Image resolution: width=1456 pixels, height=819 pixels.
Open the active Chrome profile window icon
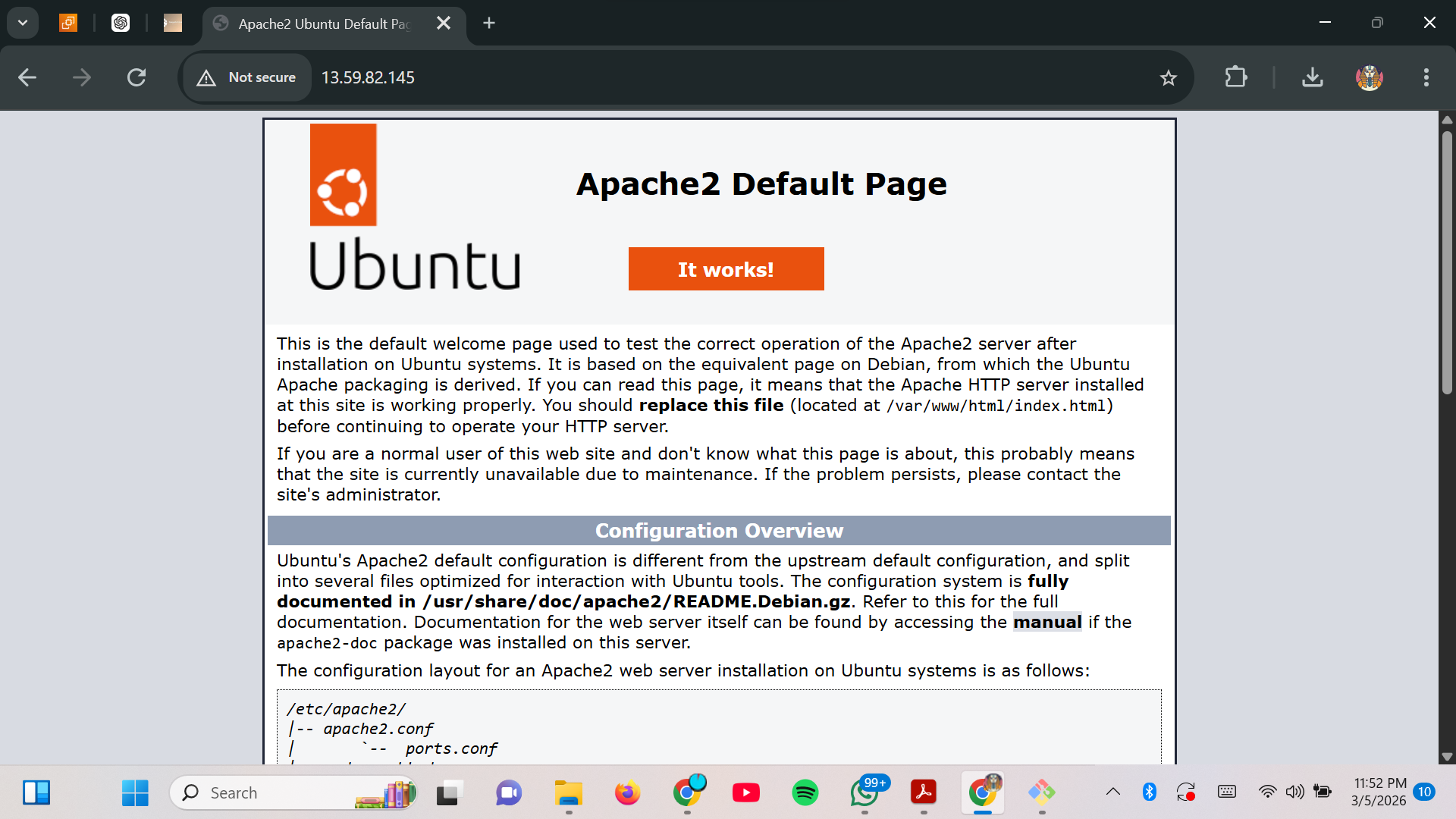(983, 792)
